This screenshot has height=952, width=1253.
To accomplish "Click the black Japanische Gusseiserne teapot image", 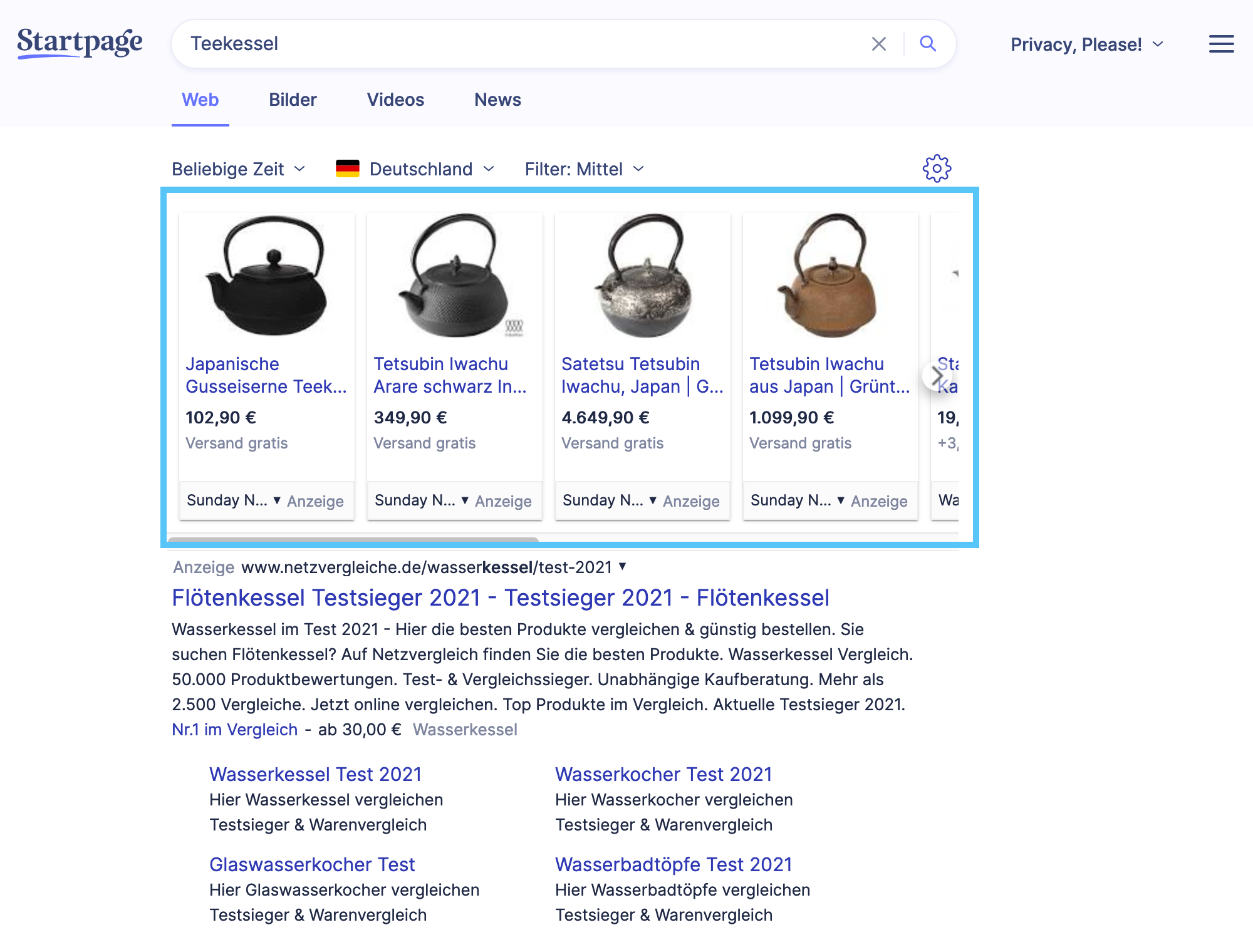I will point(267,276).
